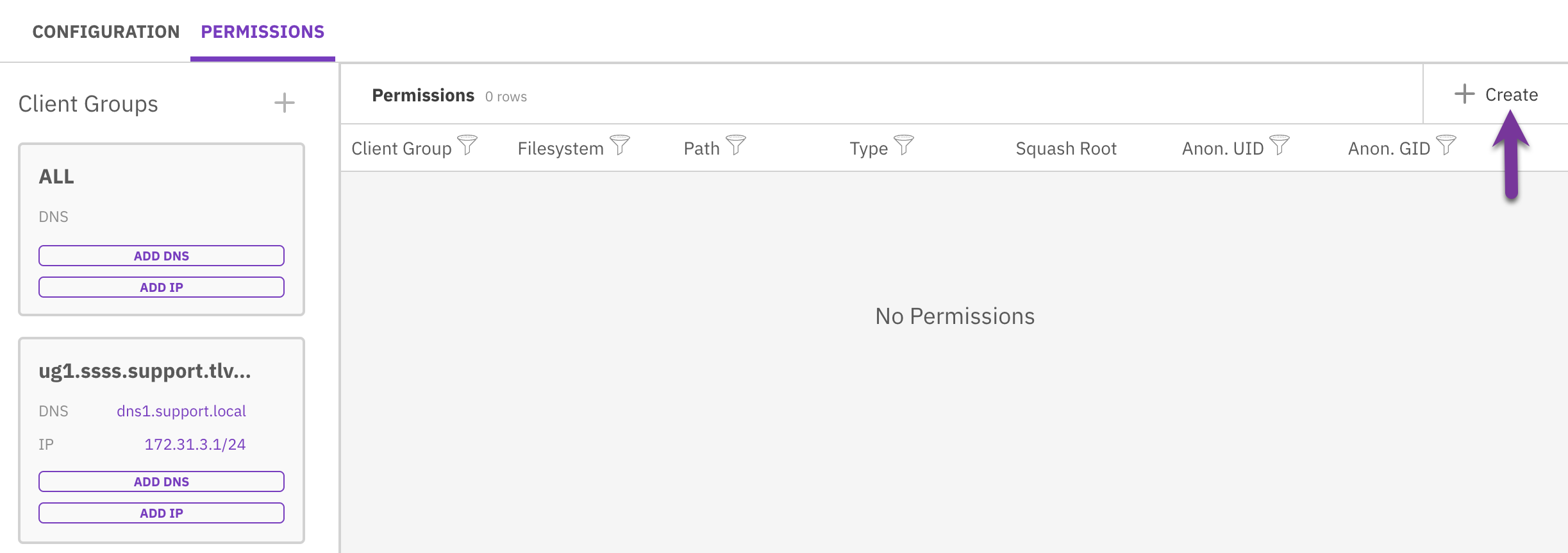
Task: Switch to the Configuration tab
Action: tap(106, 31)
